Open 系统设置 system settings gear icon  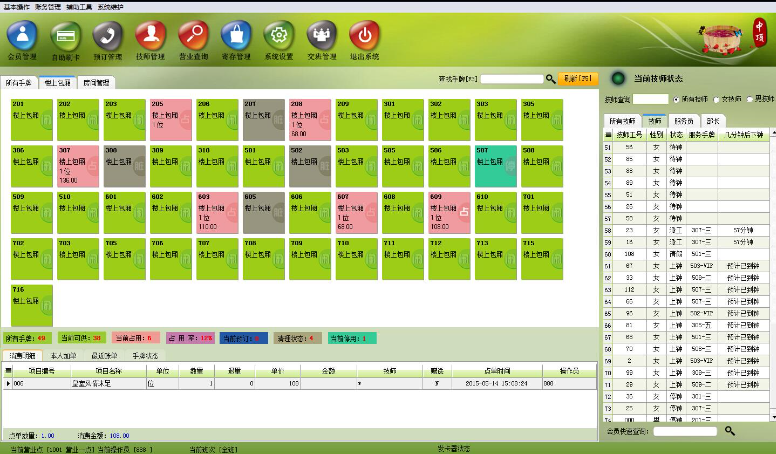[279, 36]
